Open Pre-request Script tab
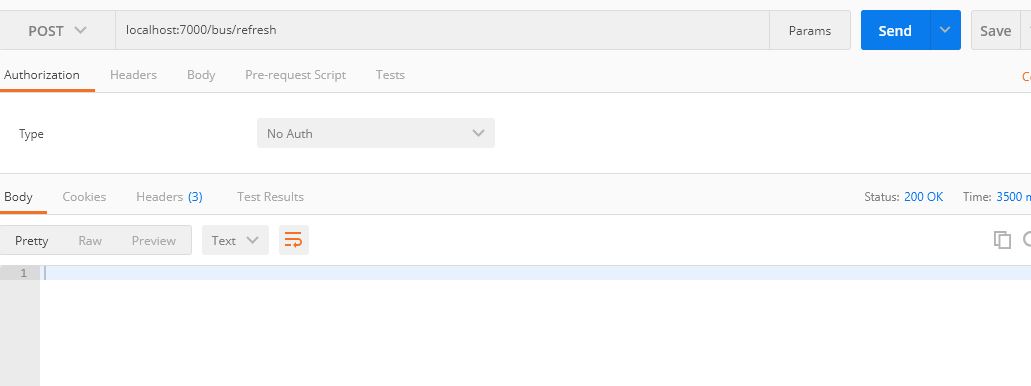Screen dimensions: 1031x386 click(295, 75)
